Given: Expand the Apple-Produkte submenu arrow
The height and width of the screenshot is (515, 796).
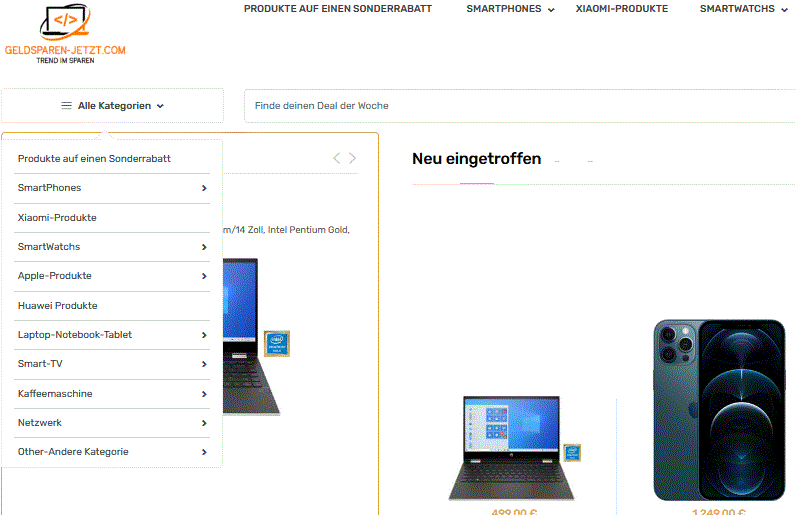Looking at the screenshot, I should (204, 276).
